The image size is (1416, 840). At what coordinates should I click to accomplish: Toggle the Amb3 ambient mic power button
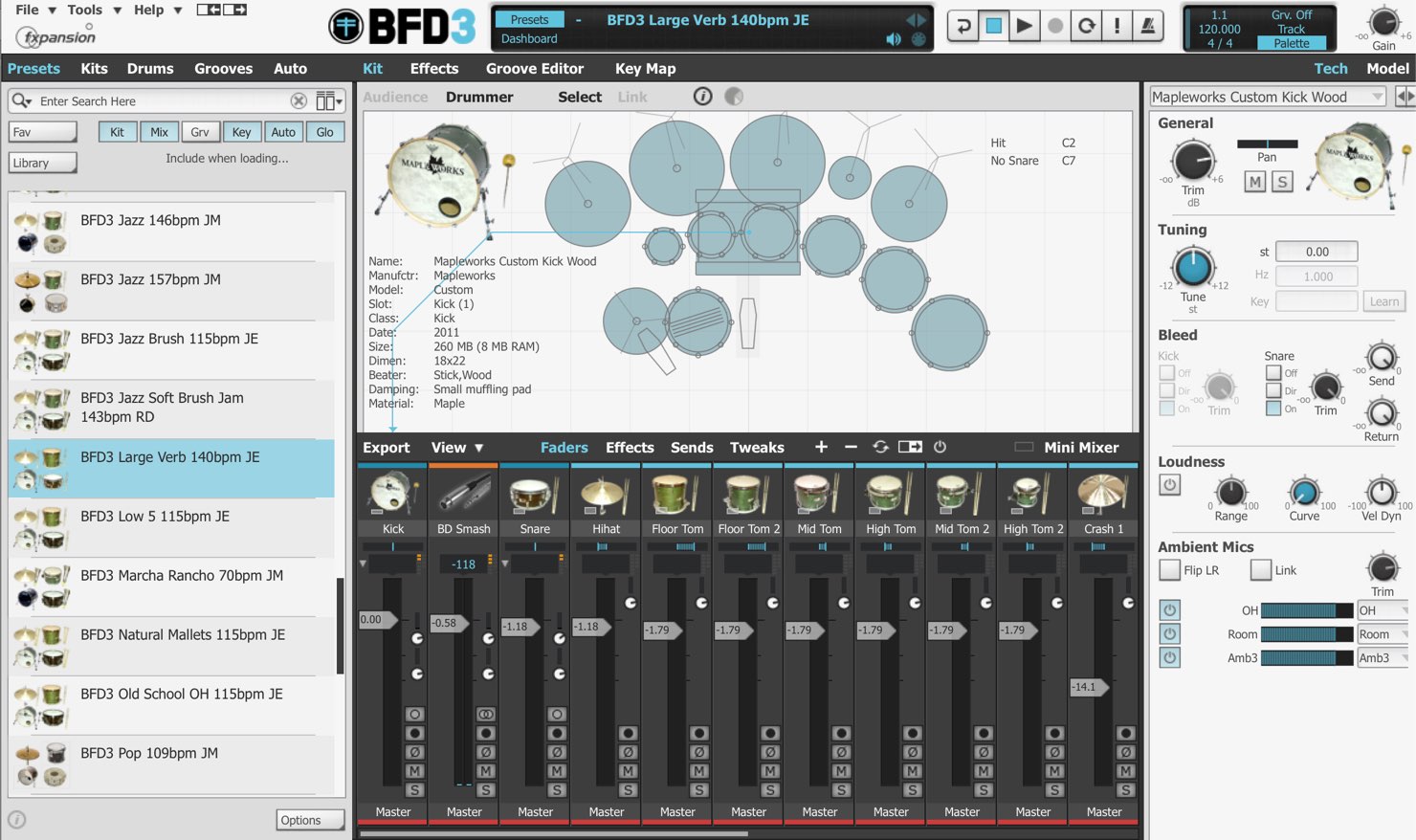pyautogui.click(x=1170, y=657)
